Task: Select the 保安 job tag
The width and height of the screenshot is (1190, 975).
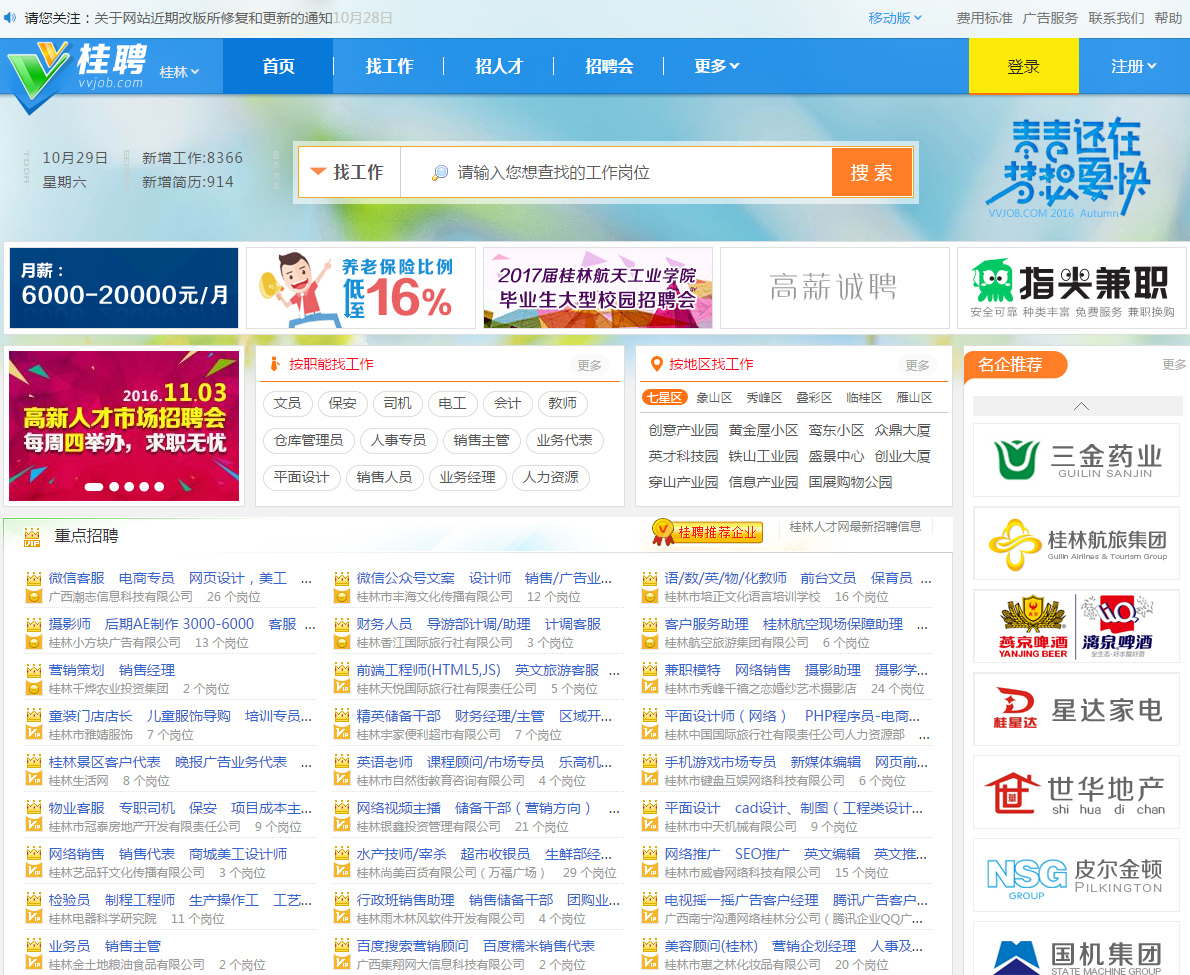Action: (x=342, y=404)
